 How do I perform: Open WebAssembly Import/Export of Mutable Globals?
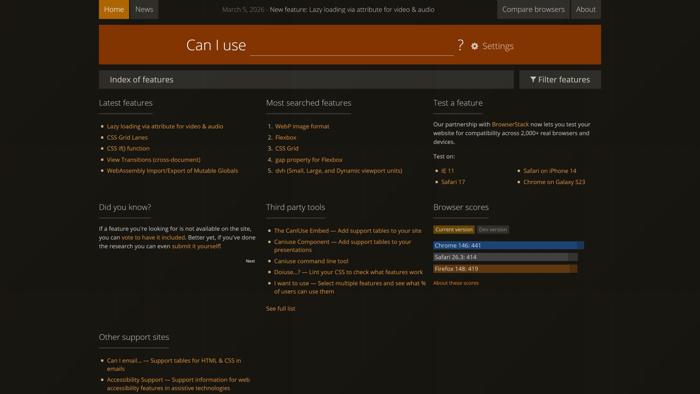point(172,170)
